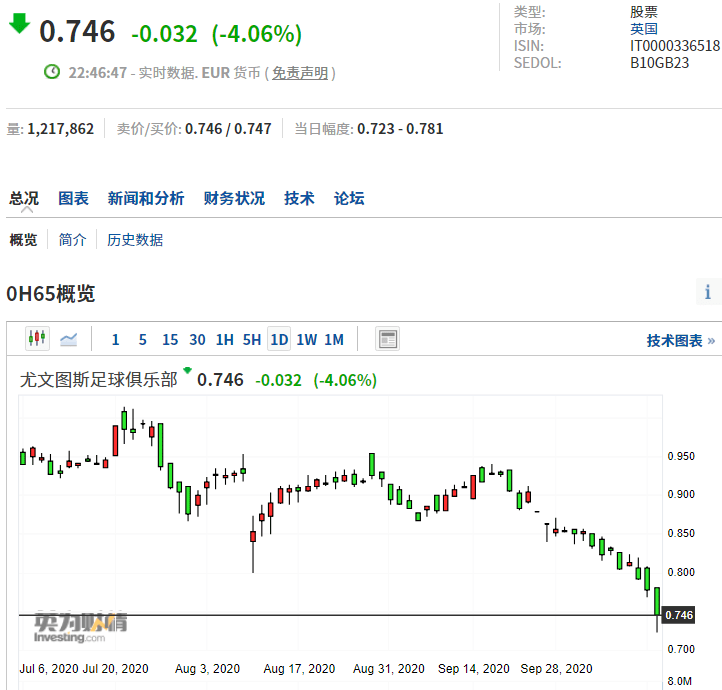Viewport: 722px width, 690px height.
Task: Open the 总况 tab
Action: pyautogui.click(x=24, y=198)
